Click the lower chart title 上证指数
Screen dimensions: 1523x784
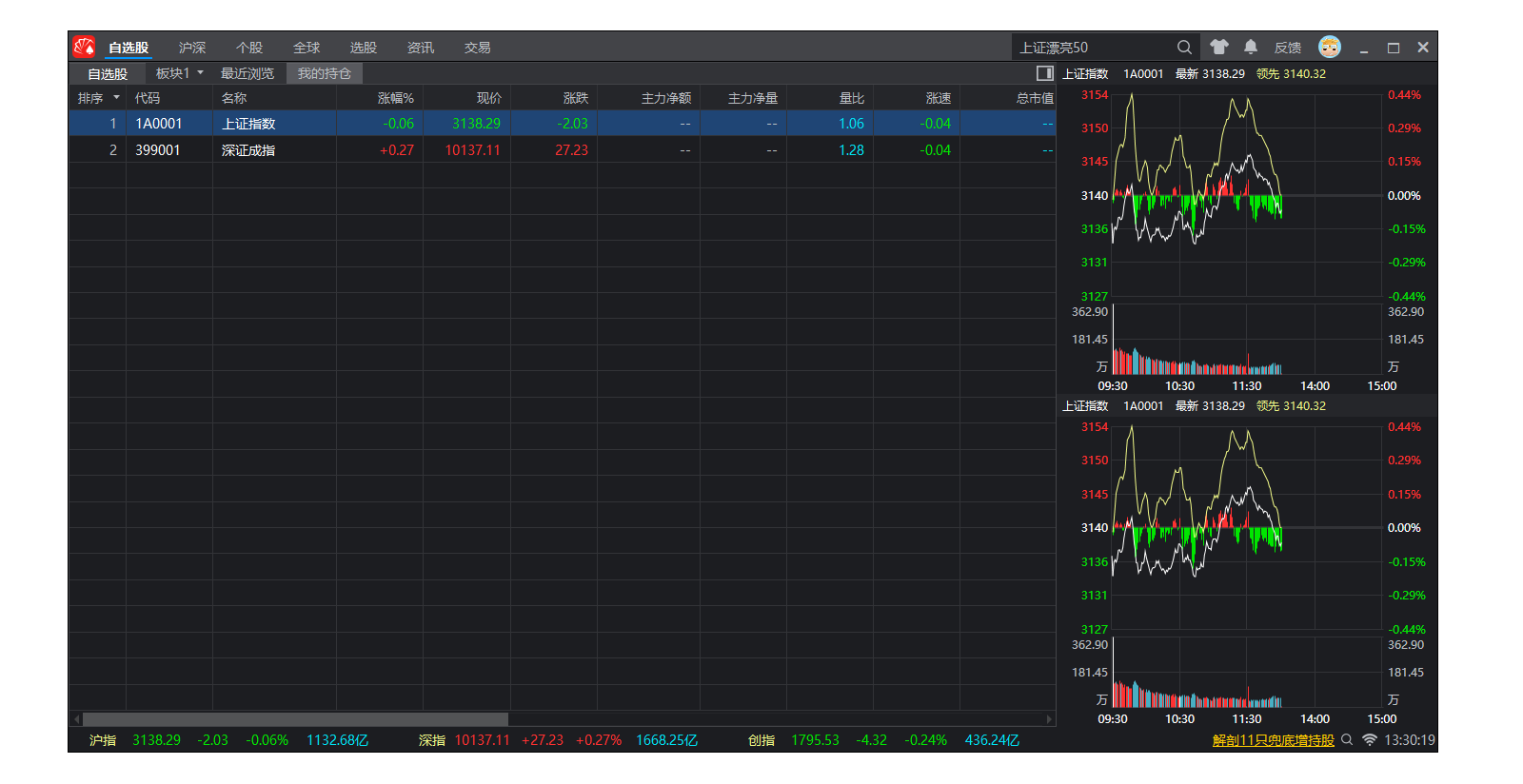(x=1085, y=405)
